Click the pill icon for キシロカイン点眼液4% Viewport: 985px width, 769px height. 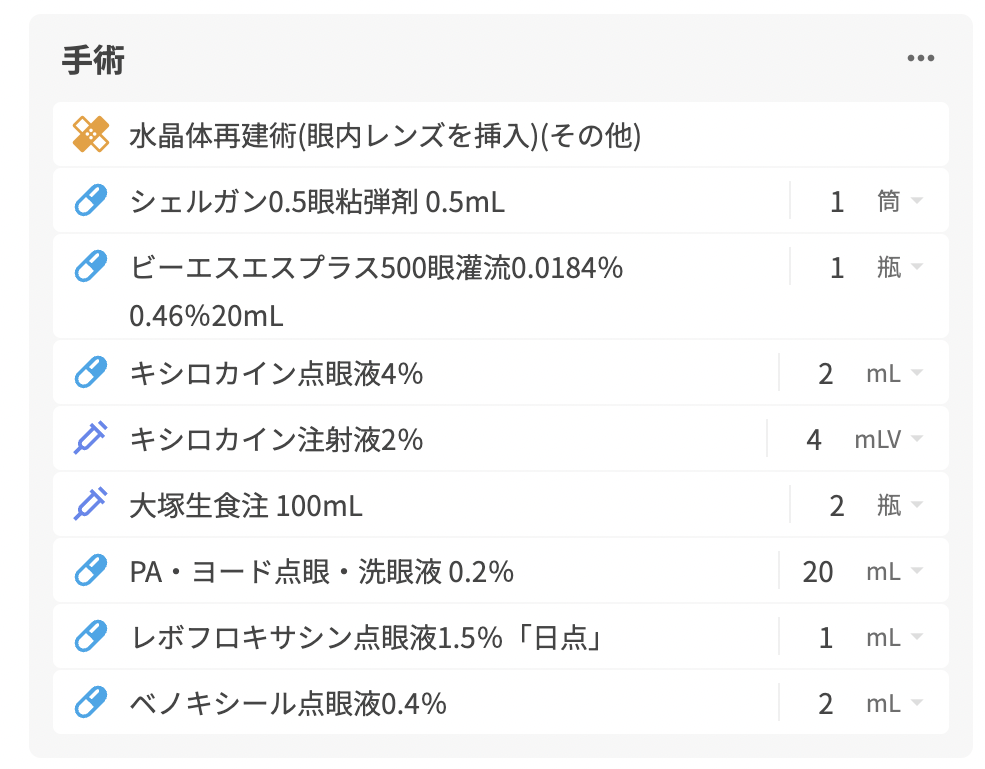coord(91,374)
